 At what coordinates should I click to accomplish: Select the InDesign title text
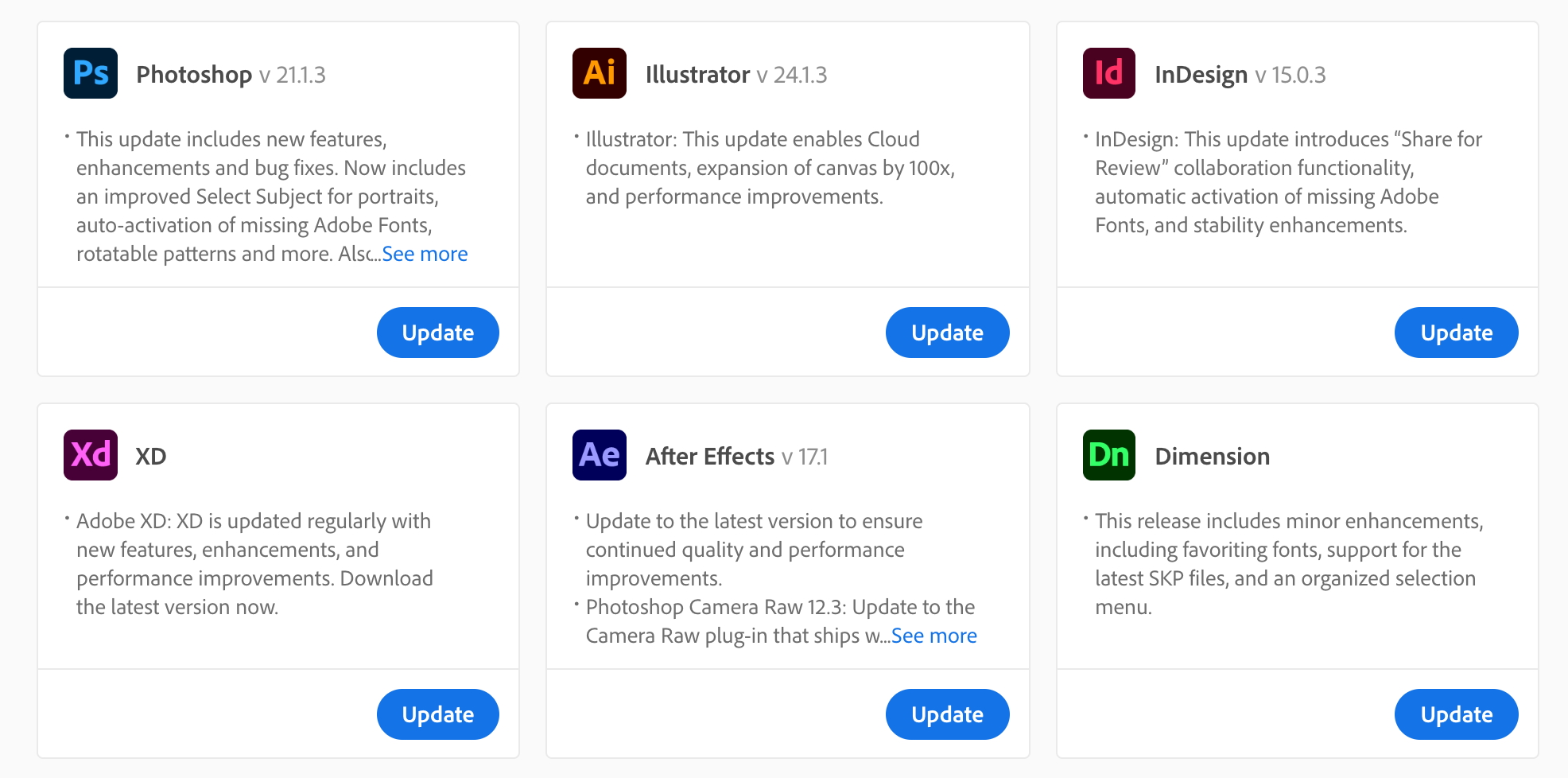point(1201,75)
